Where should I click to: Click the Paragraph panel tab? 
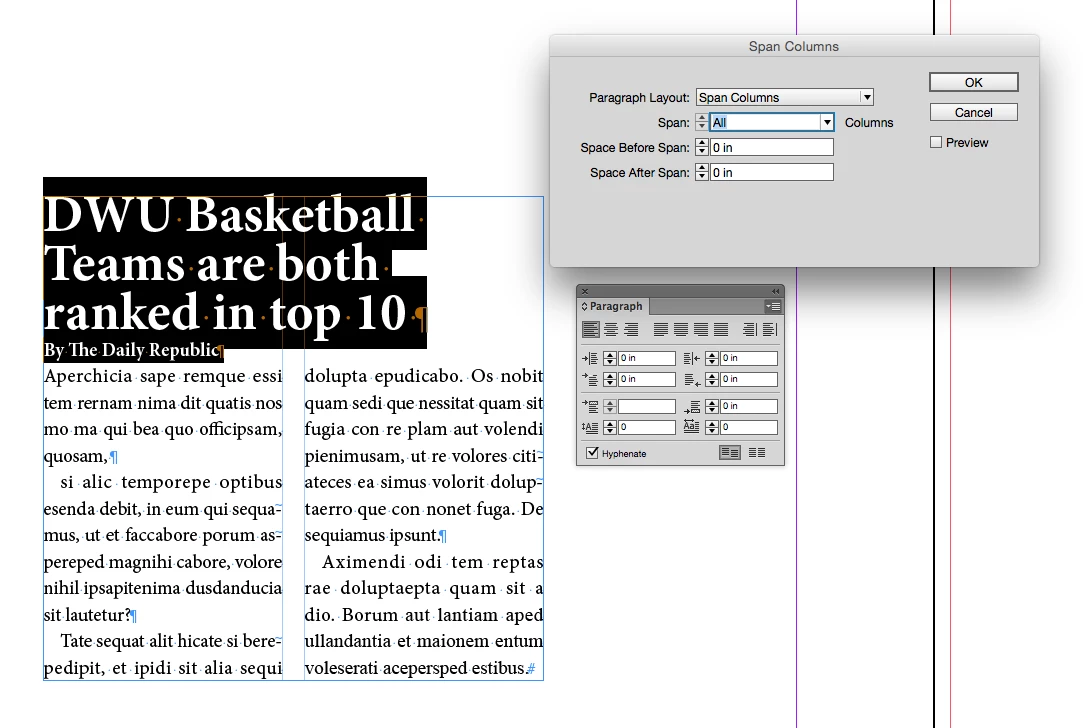tap(615, 306)
